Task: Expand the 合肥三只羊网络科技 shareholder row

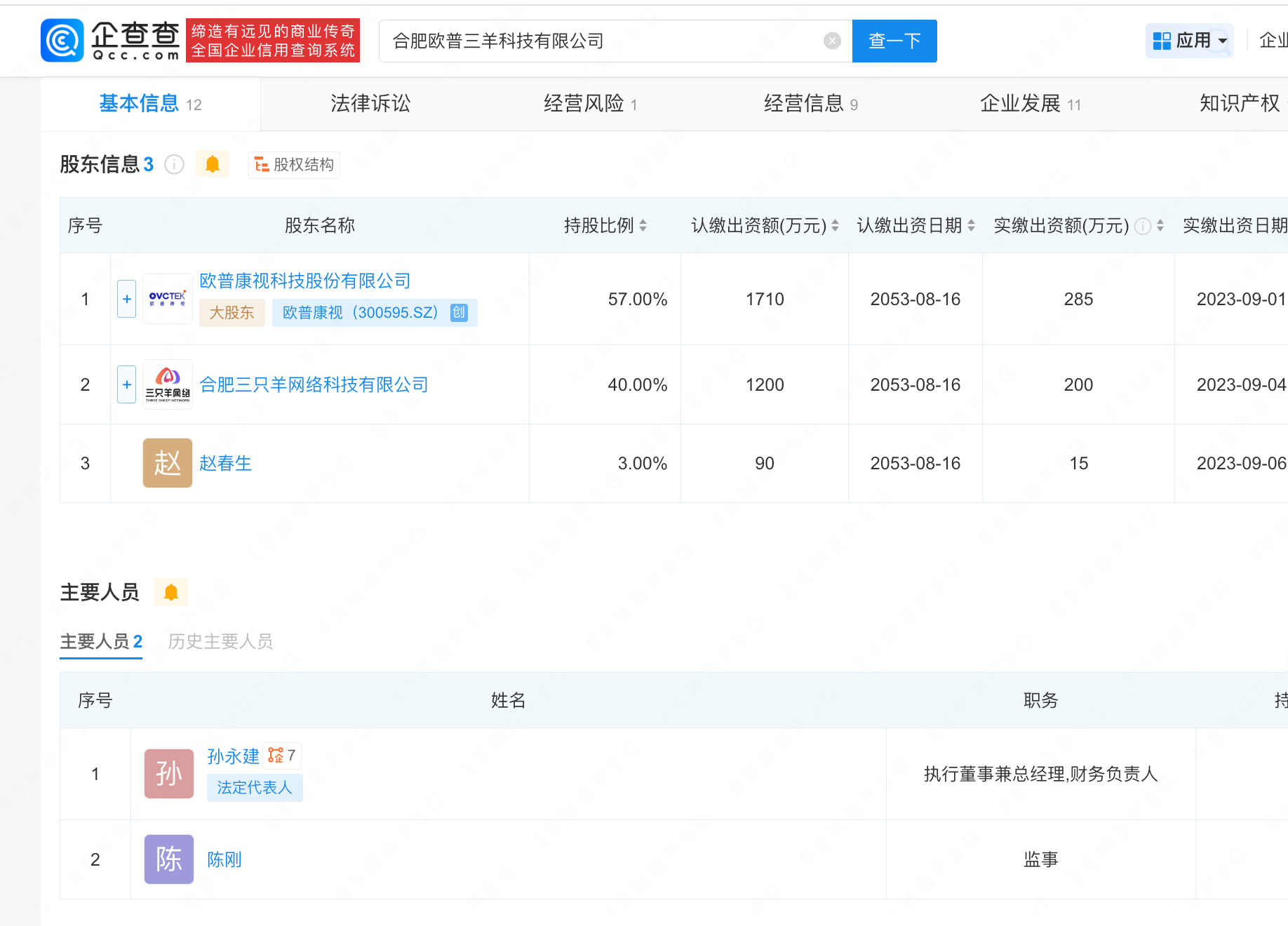Action: (x=126, y=384)
